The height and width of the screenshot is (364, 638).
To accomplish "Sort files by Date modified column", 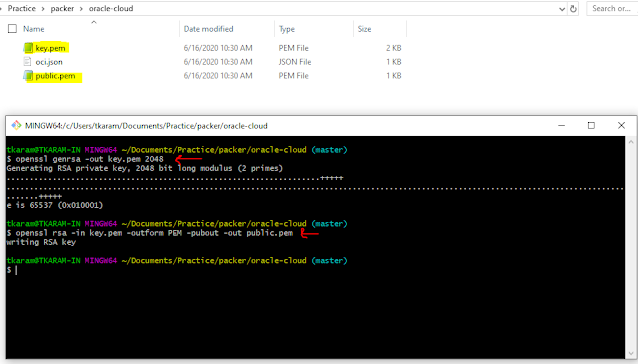I will (x=208, y=29).
